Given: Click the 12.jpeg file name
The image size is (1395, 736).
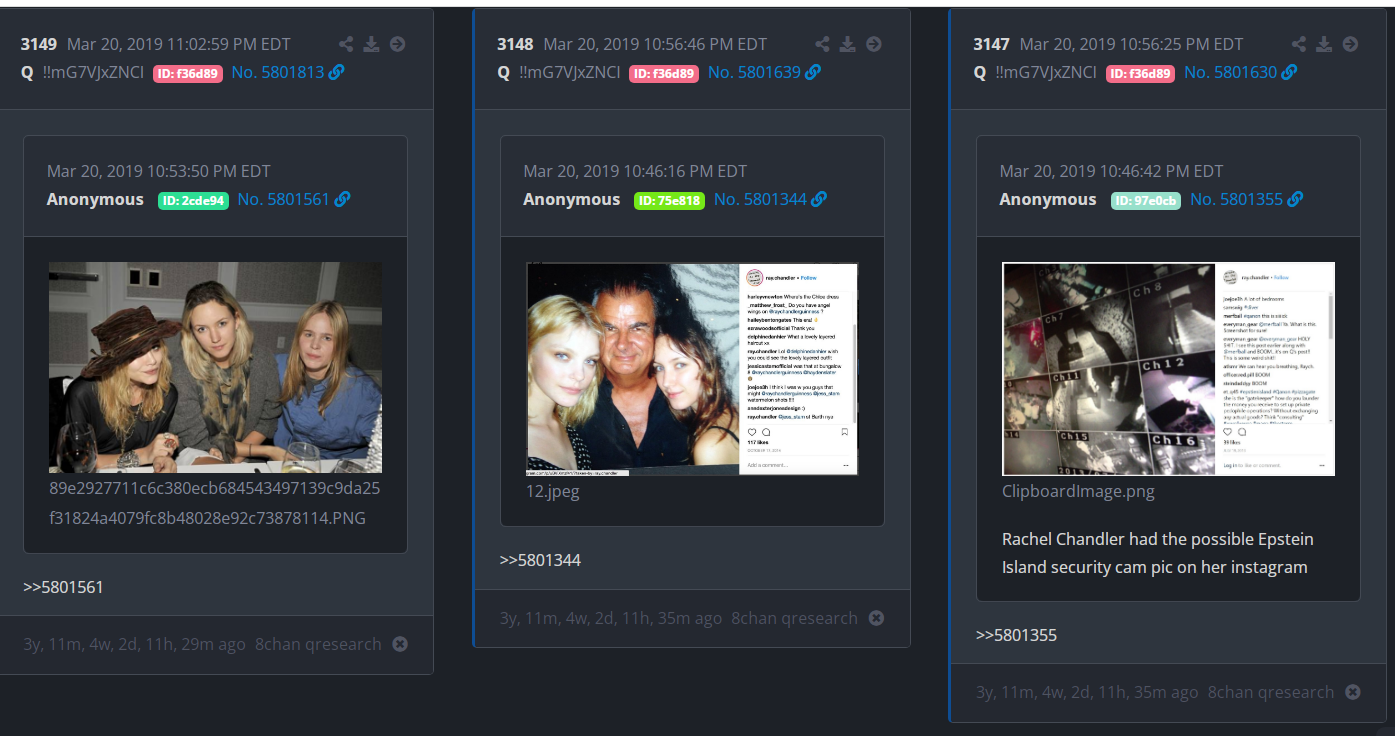Looking at the screenshot, I should tap(553, 491).
